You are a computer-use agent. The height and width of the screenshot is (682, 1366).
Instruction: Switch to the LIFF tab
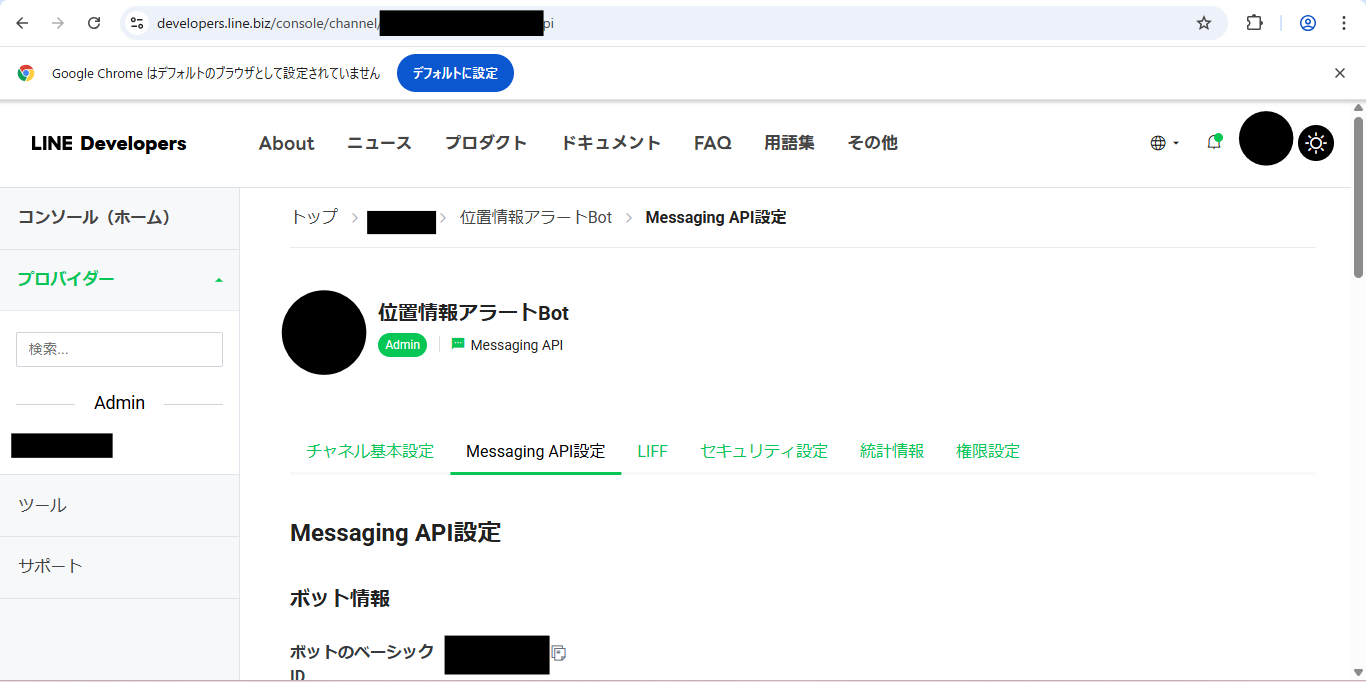653,451
